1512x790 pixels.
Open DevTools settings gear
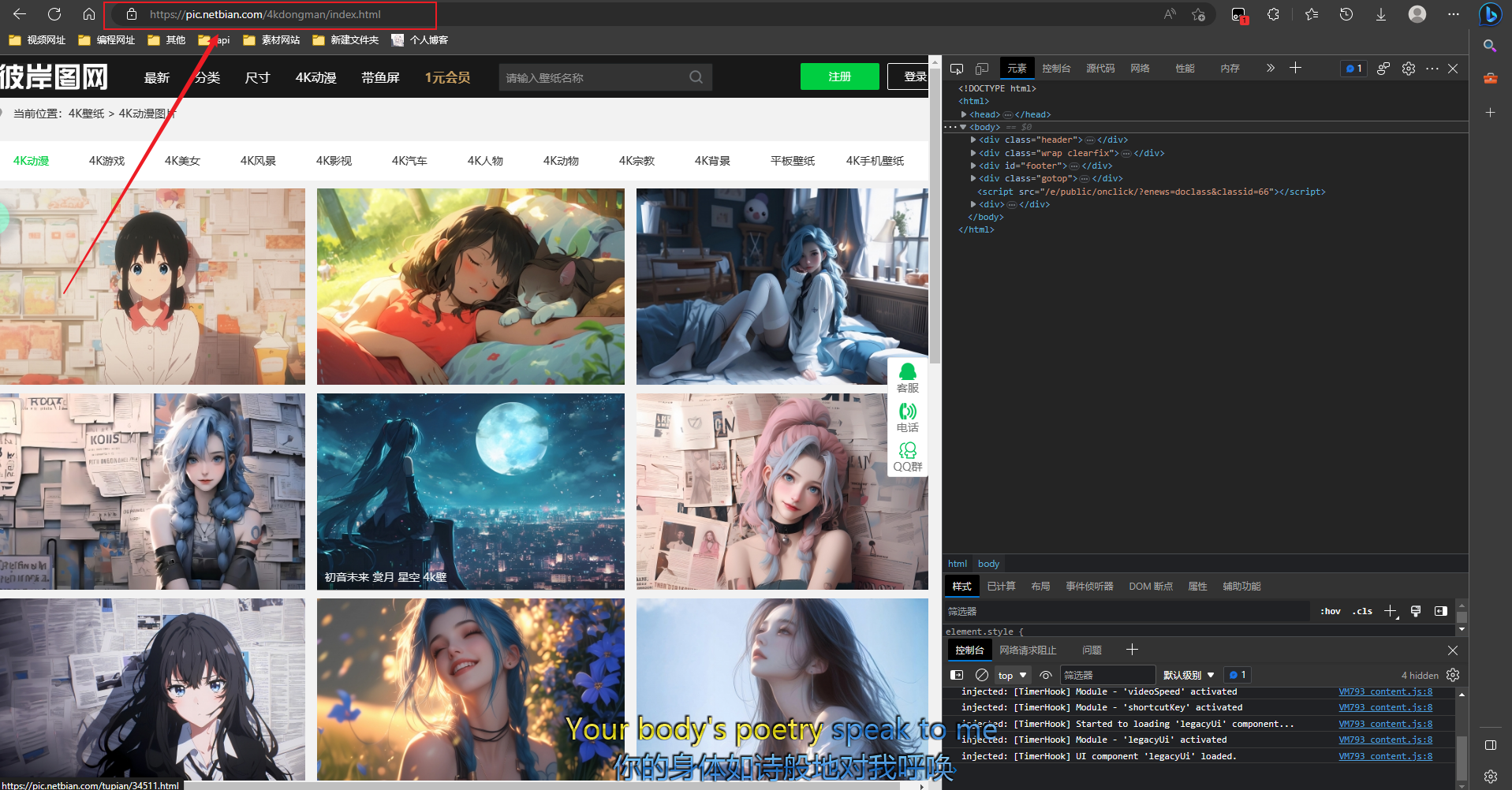(1409, 69)
